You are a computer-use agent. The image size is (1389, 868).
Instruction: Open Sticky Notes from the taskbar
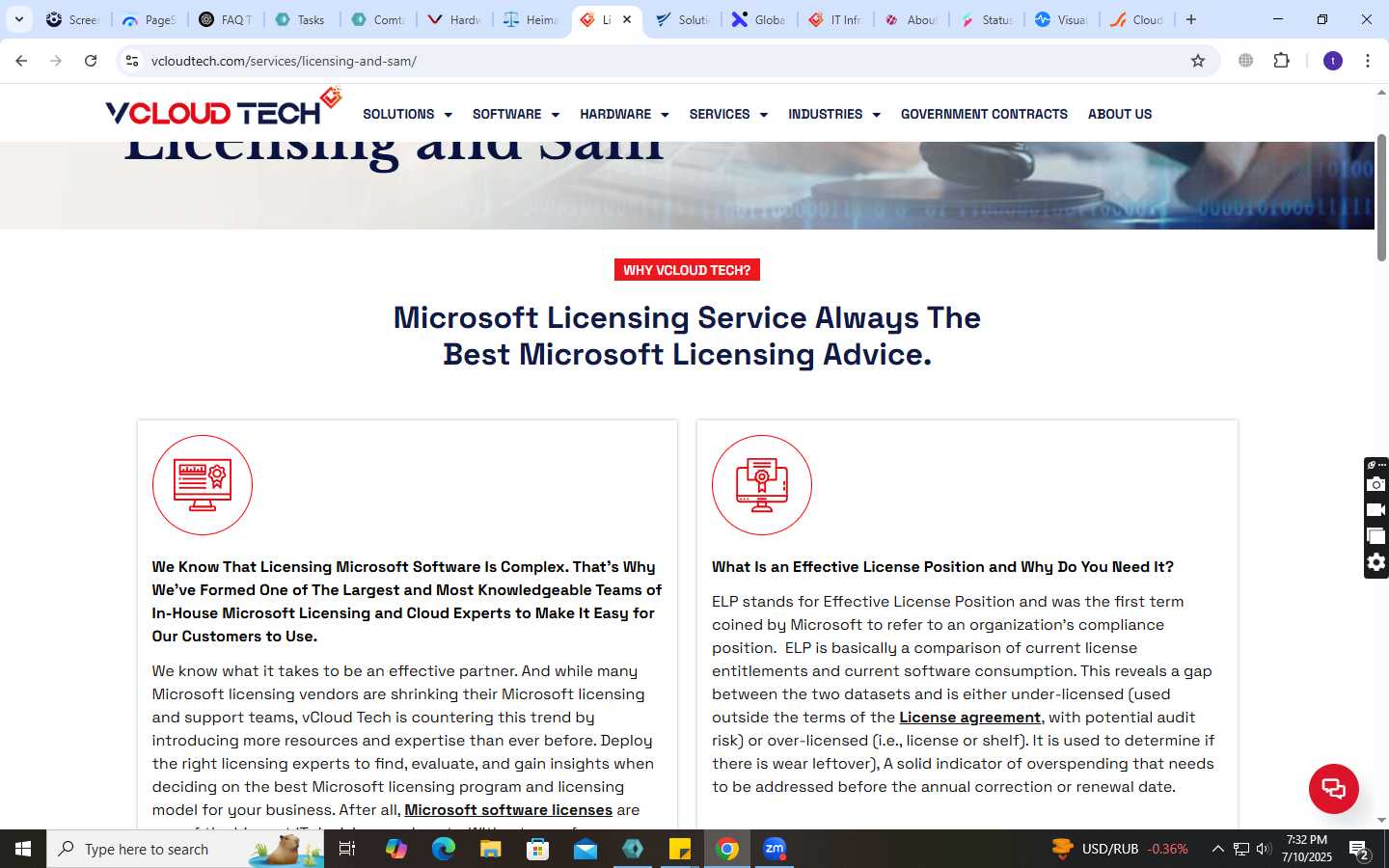point(679,849)
